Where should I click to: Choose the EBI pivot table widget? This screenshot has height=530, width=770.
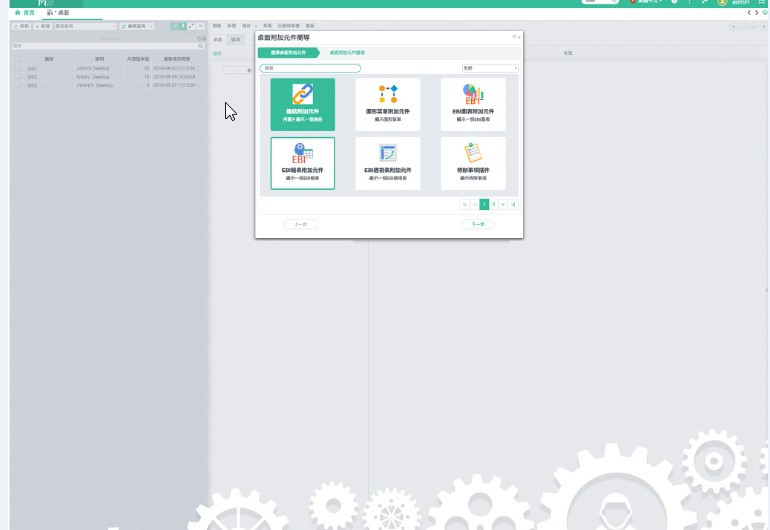click(x=387, y=163)
